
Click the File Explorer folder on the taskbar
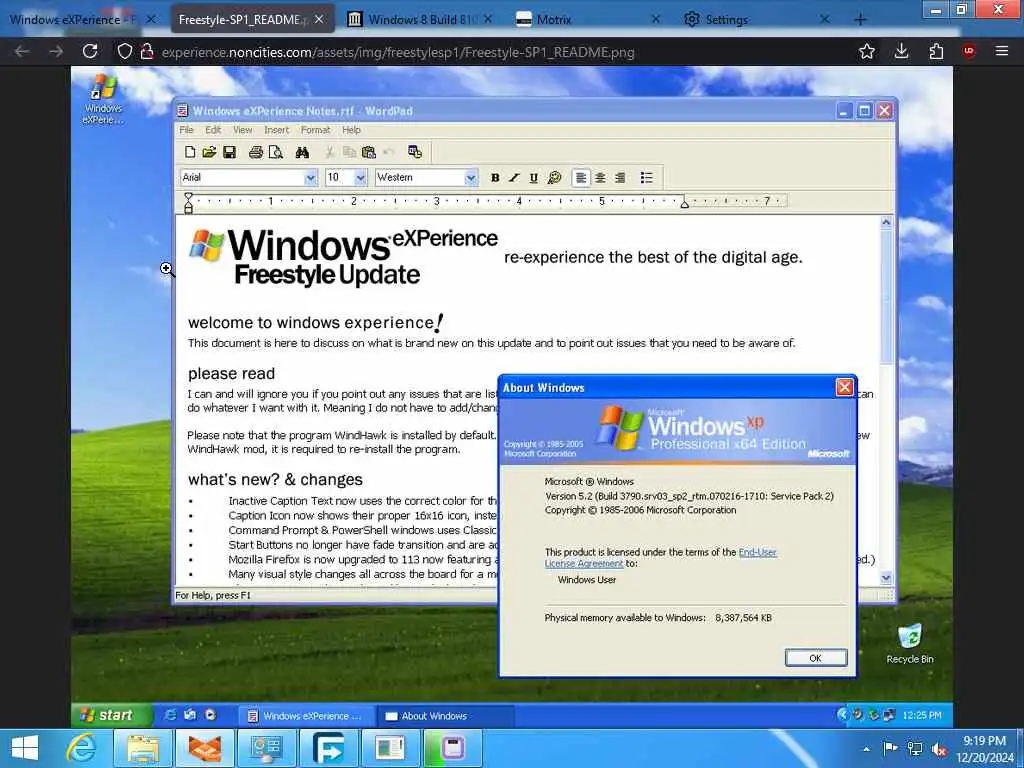pos(143,748)
